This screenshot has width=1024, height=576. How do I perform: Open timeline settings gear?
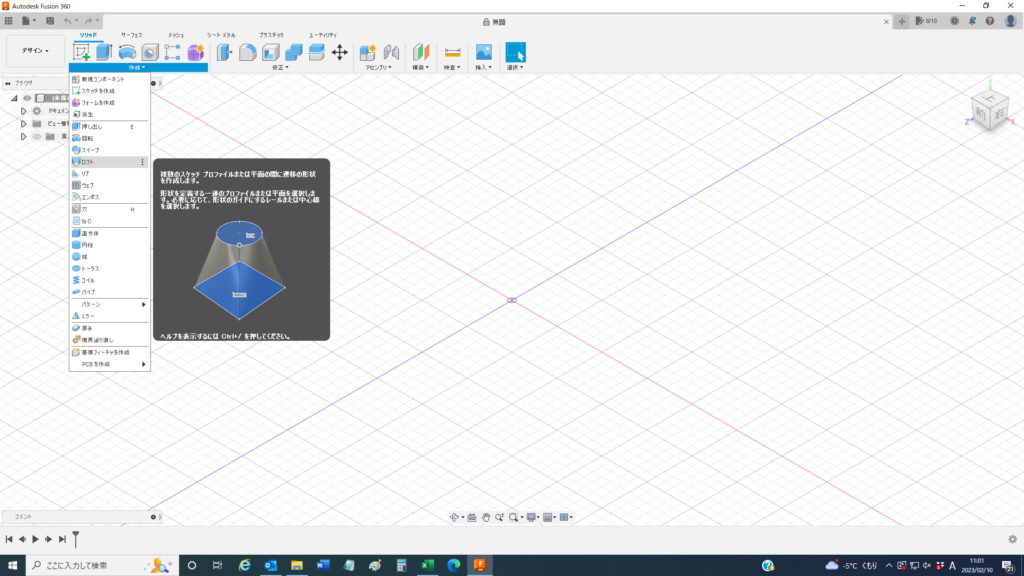tap(1012, 539)
